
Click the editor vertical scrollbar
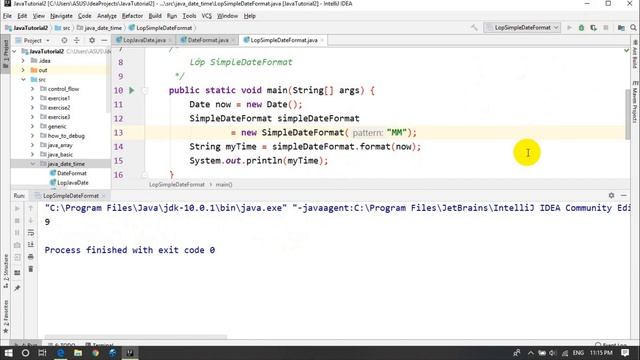(x=627, y=114)
